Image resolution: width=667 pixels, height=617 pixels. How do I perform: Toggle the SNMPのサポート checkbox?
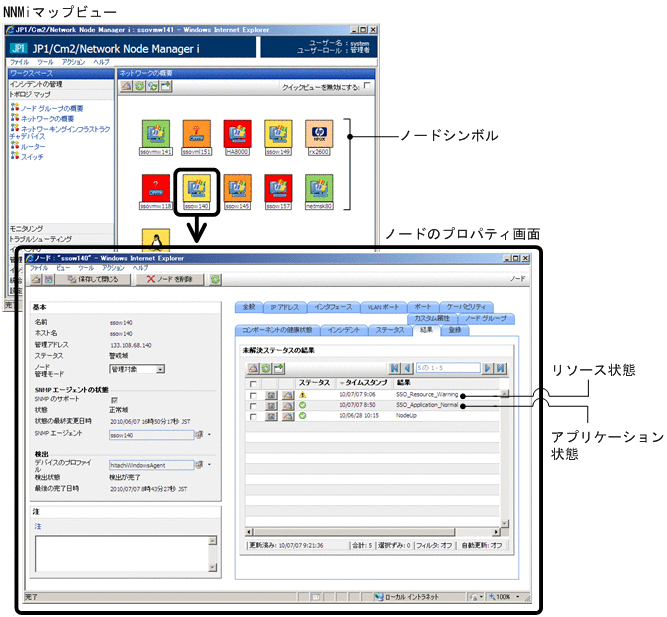pos(114,400)
